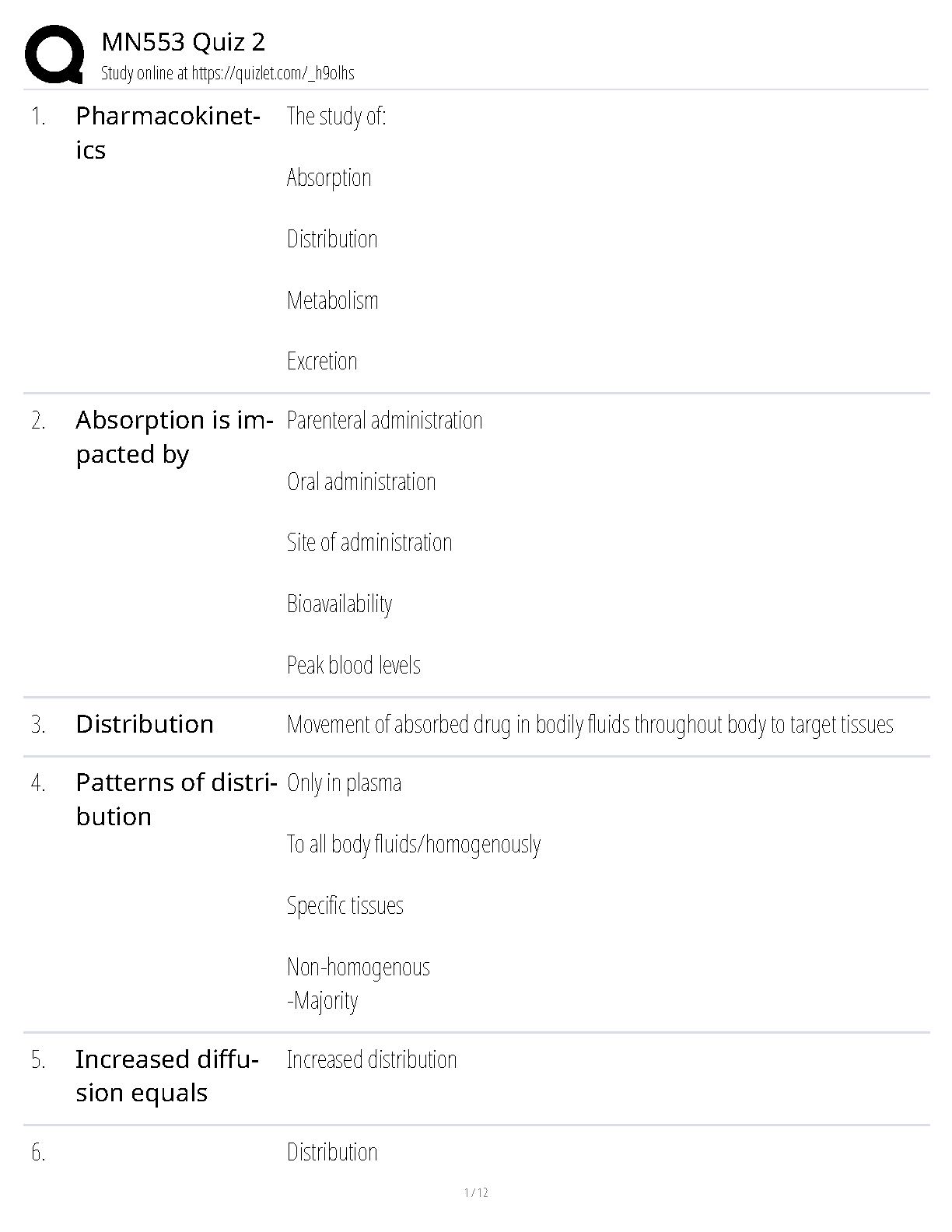Click "Peak blood levels" text
The image size is (952, 1232).
coord(353,666)
